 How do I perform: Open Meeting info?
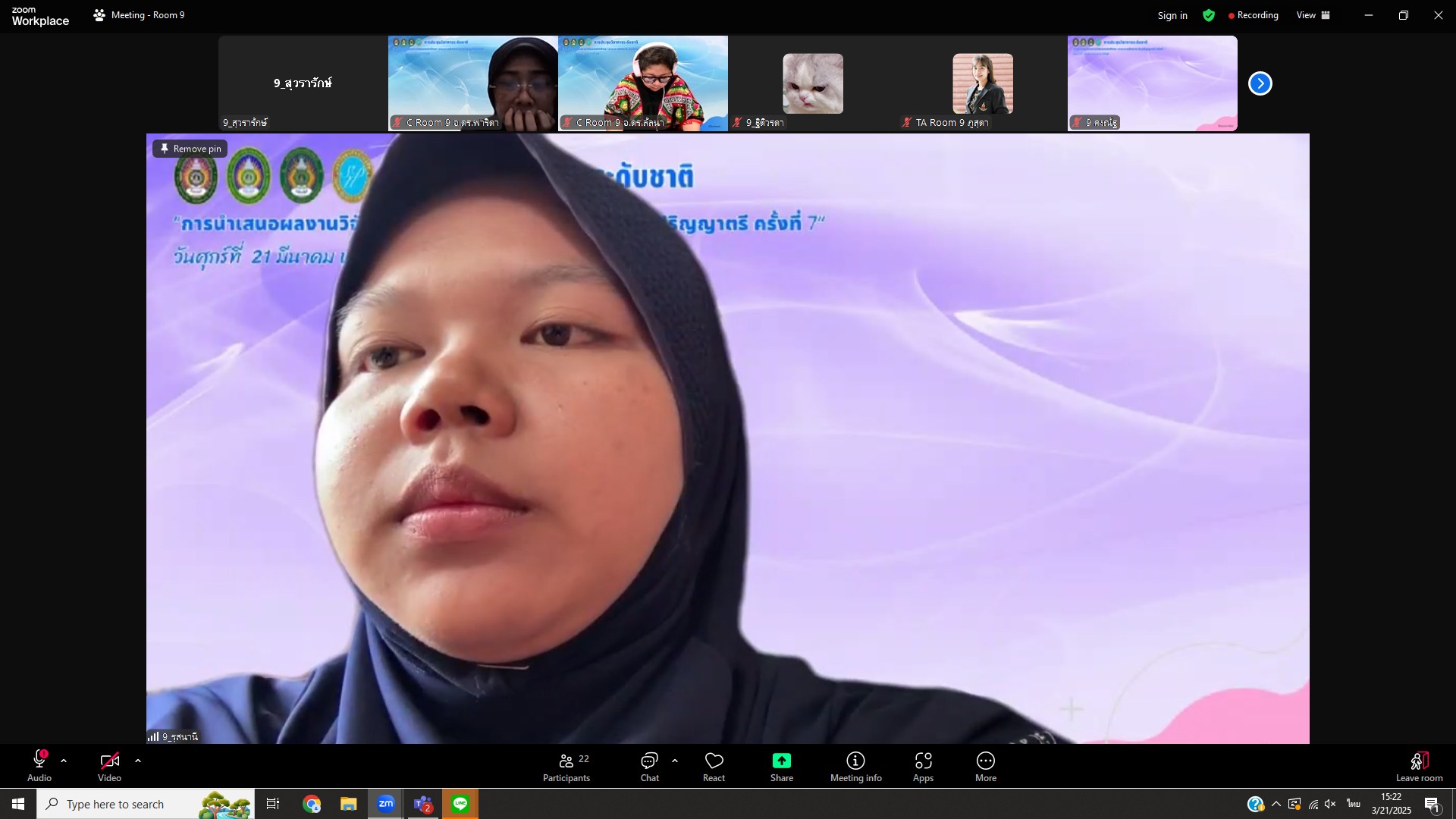pos(856,767)
